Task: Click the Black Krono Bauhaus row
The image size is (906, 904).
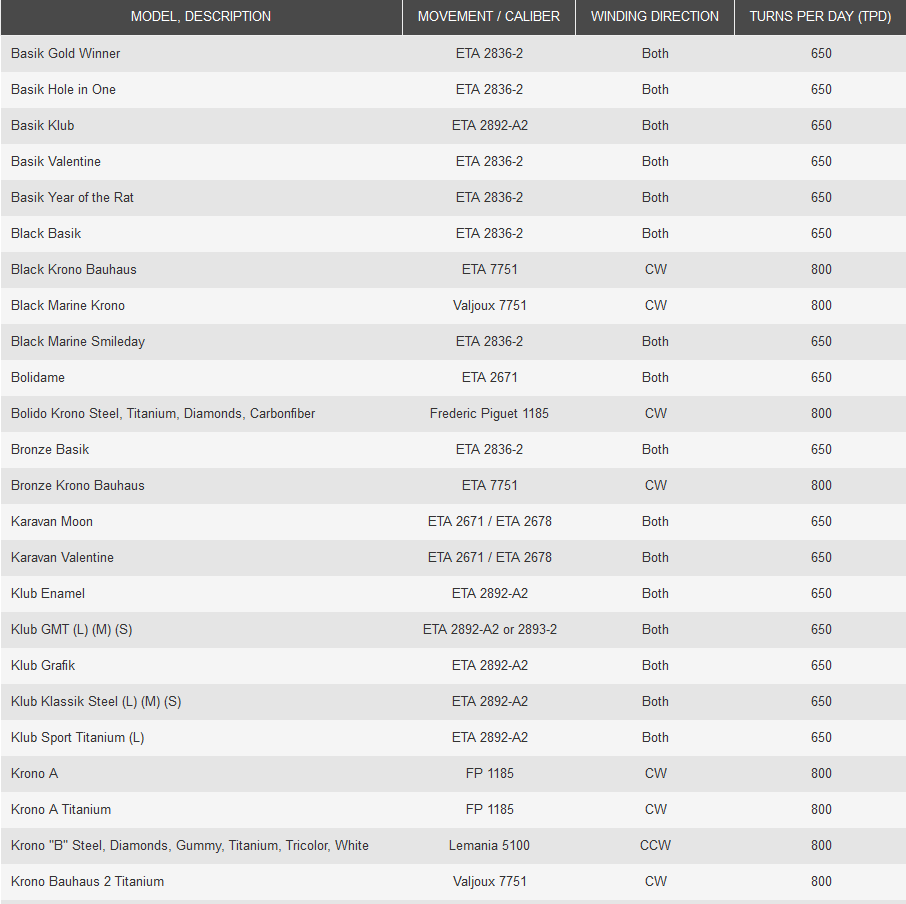Action: point(74,269)
